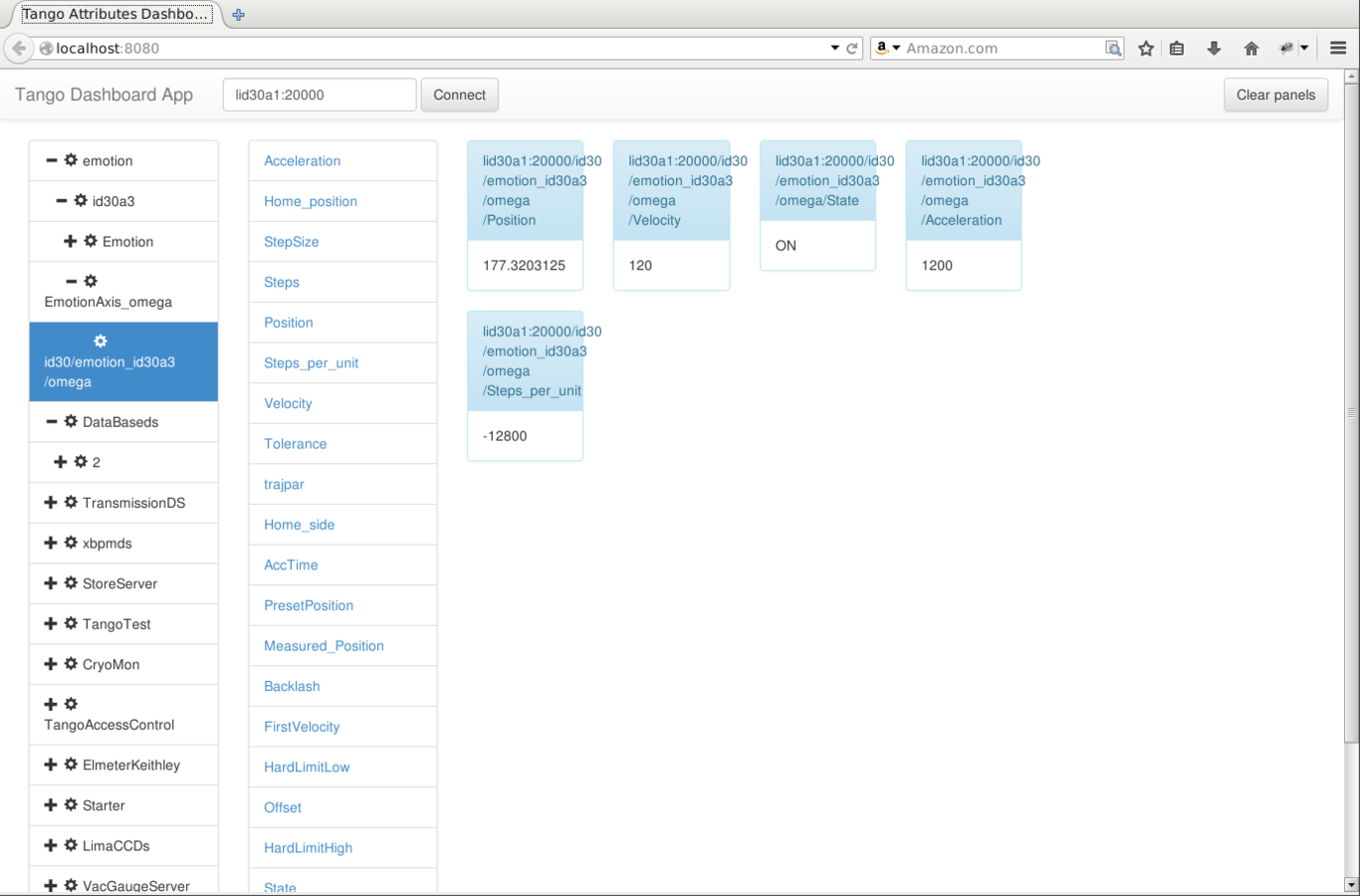Screen dimensions: 1360x896
Task: Select the Acceleration attribute
Action: [342, 160]
